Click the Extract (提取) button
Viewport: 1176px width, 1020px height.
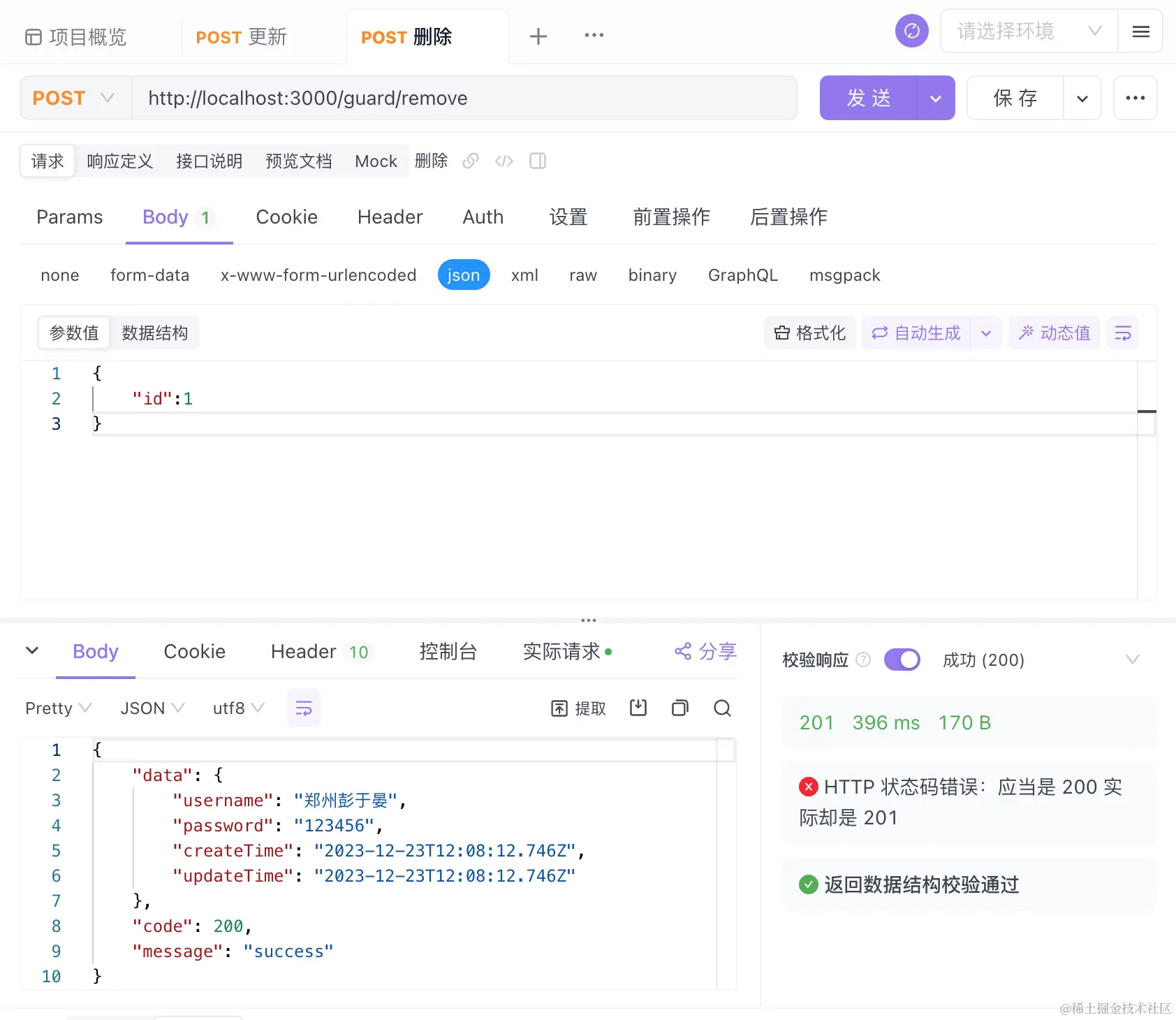pos(579,708)
